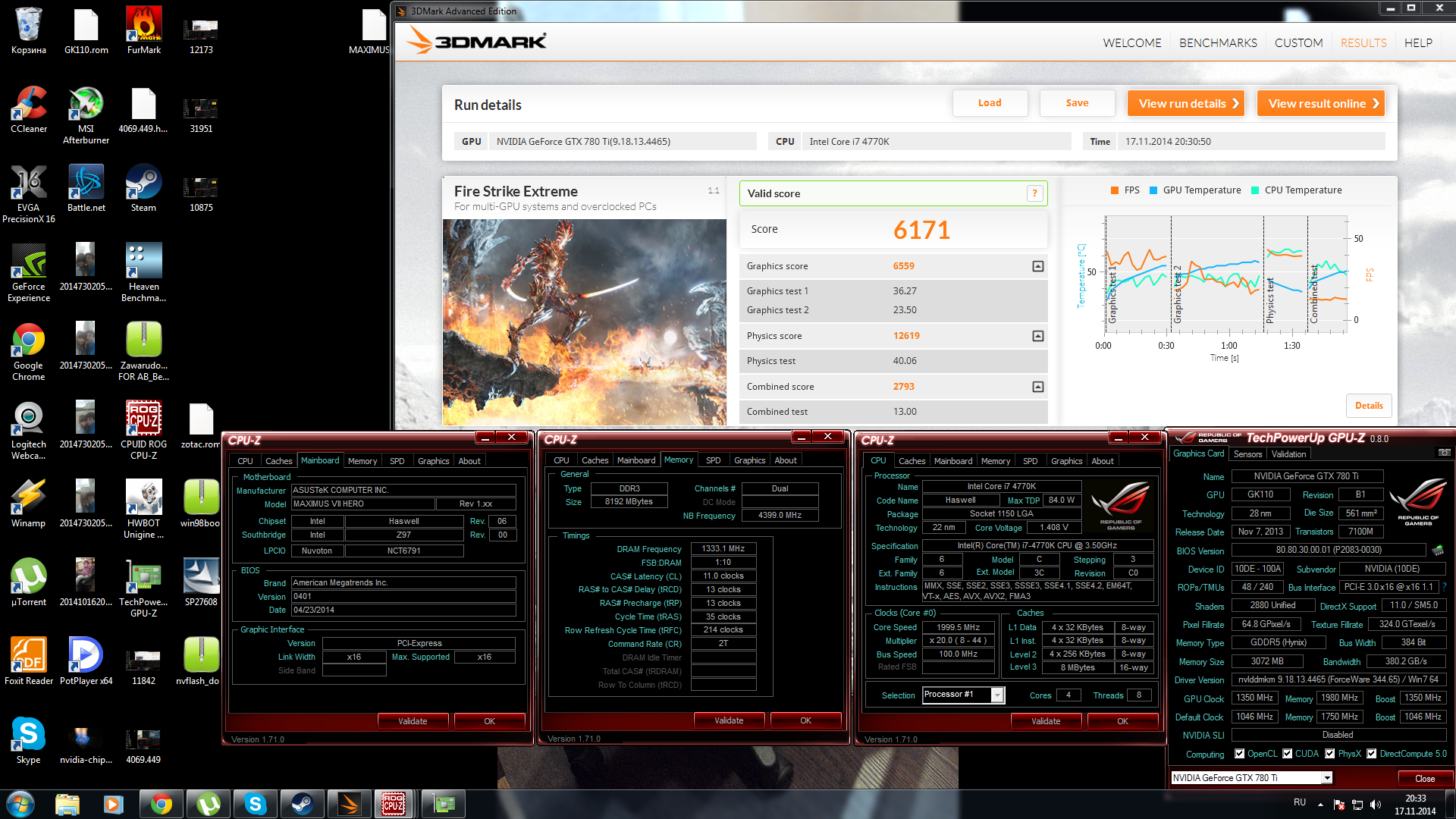Viewport: 1456px width, 819px height.
Task: Collapse the Graphics score section
Action: pos(1038,266)
